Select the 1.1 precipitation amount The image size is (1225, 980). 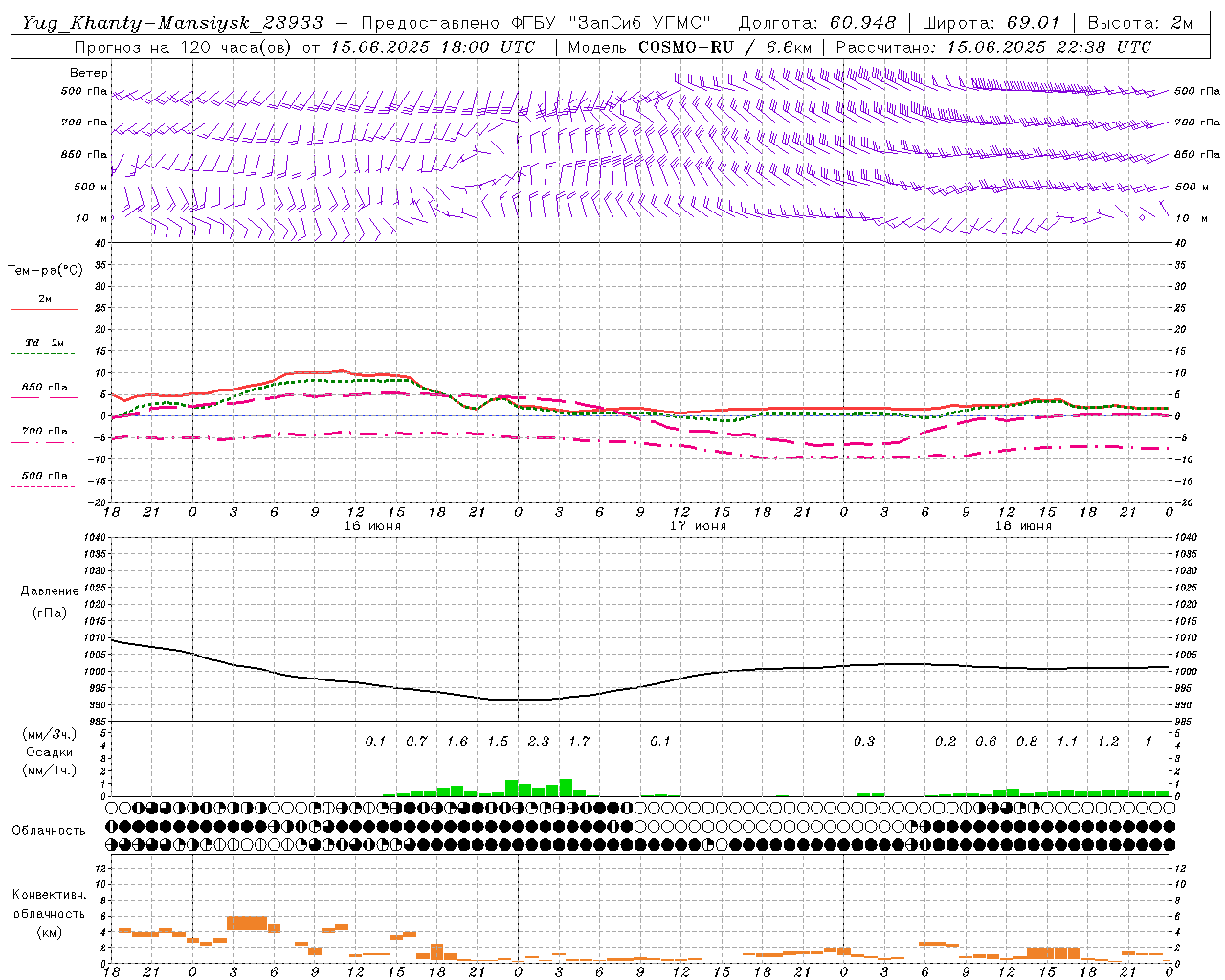coord(1067,741)
